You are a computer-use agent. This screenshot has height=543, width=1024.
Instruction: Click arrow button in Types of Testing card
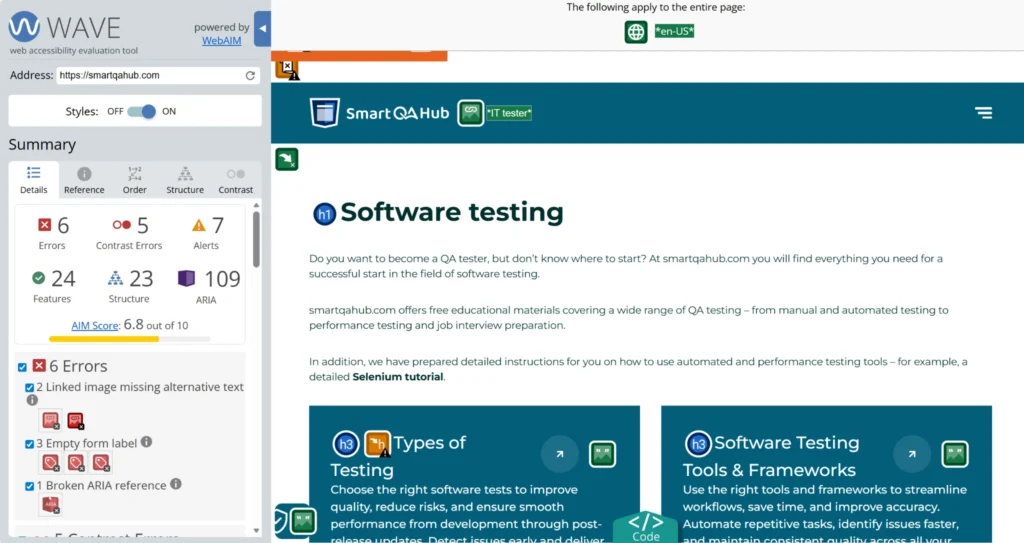point(560,453)
